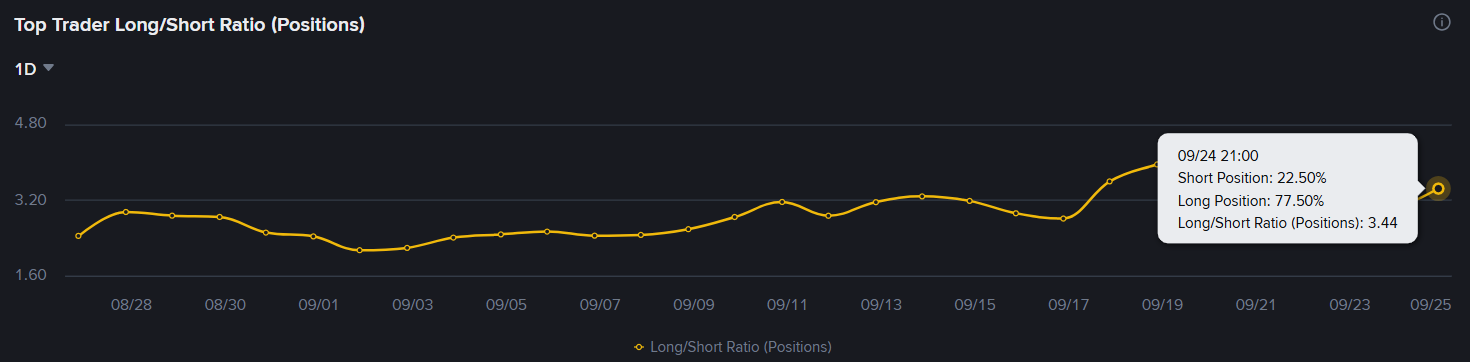The image size is (1470, 362).
Task: Click the data point above 09/17
Action: point(1063,218)
